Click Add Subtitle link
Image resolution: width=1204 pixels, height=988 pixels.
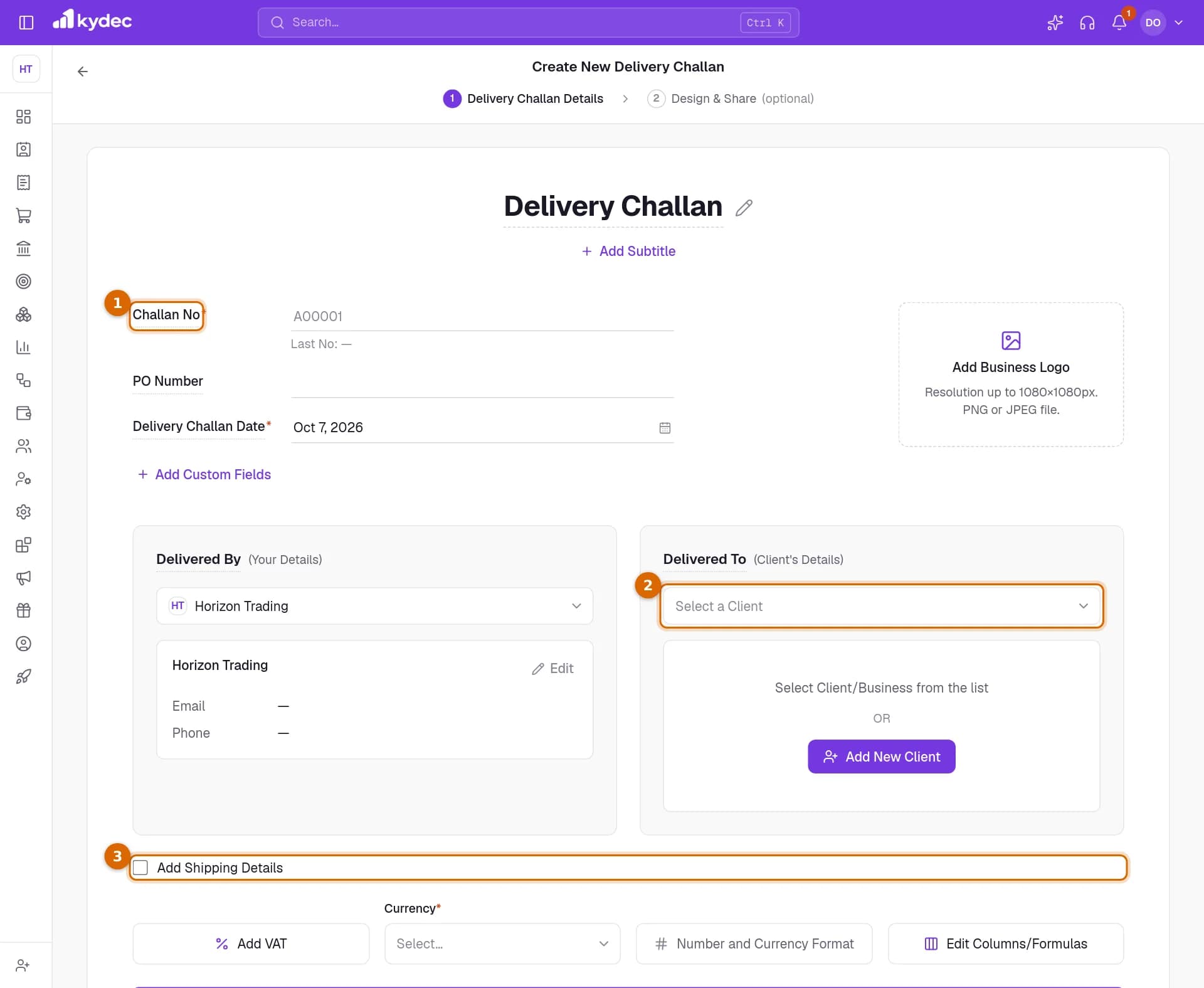point(628,251)
